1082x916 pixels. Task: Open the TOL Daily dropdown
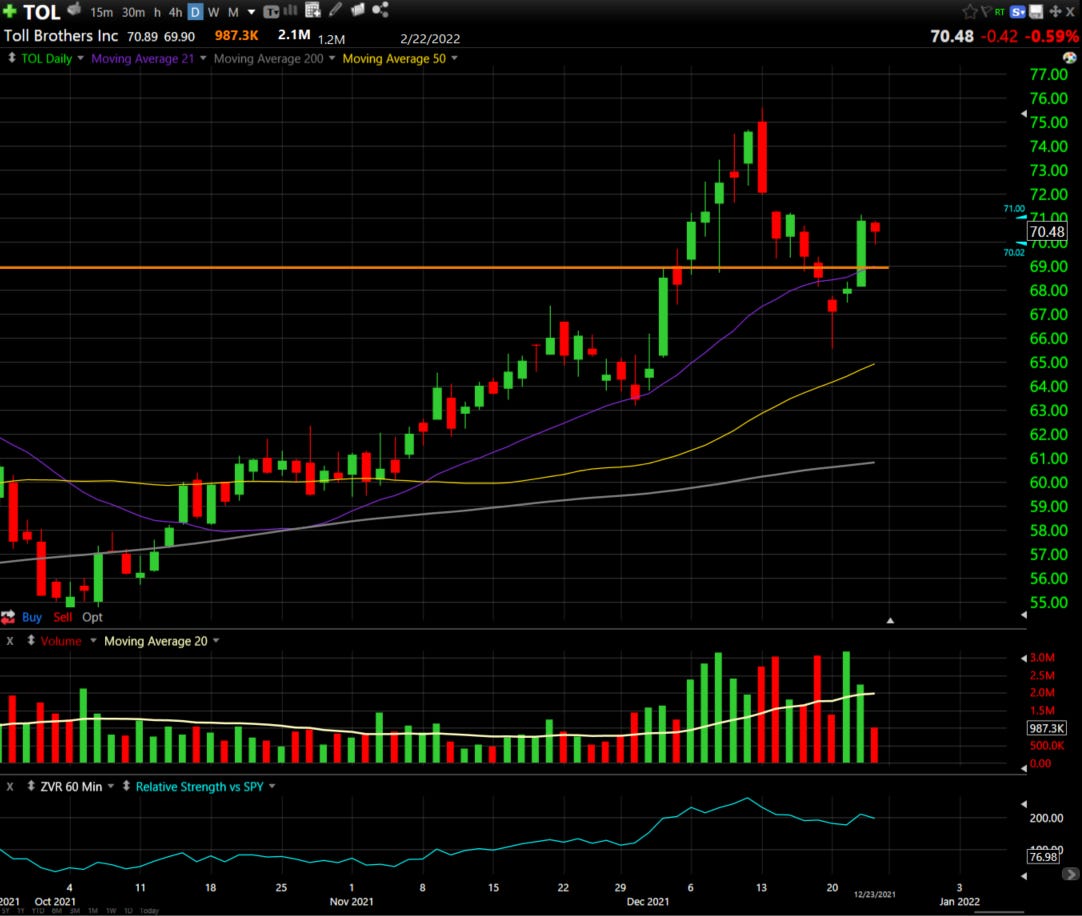80,58
